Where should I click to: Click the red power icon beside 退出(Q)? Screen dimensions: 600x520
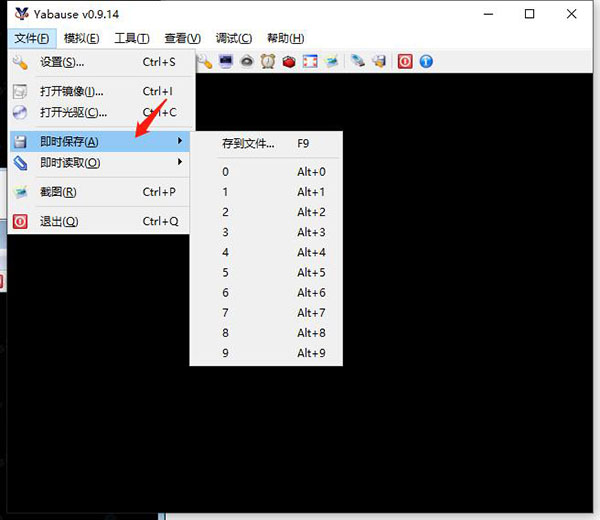click(x=20, y=221)
